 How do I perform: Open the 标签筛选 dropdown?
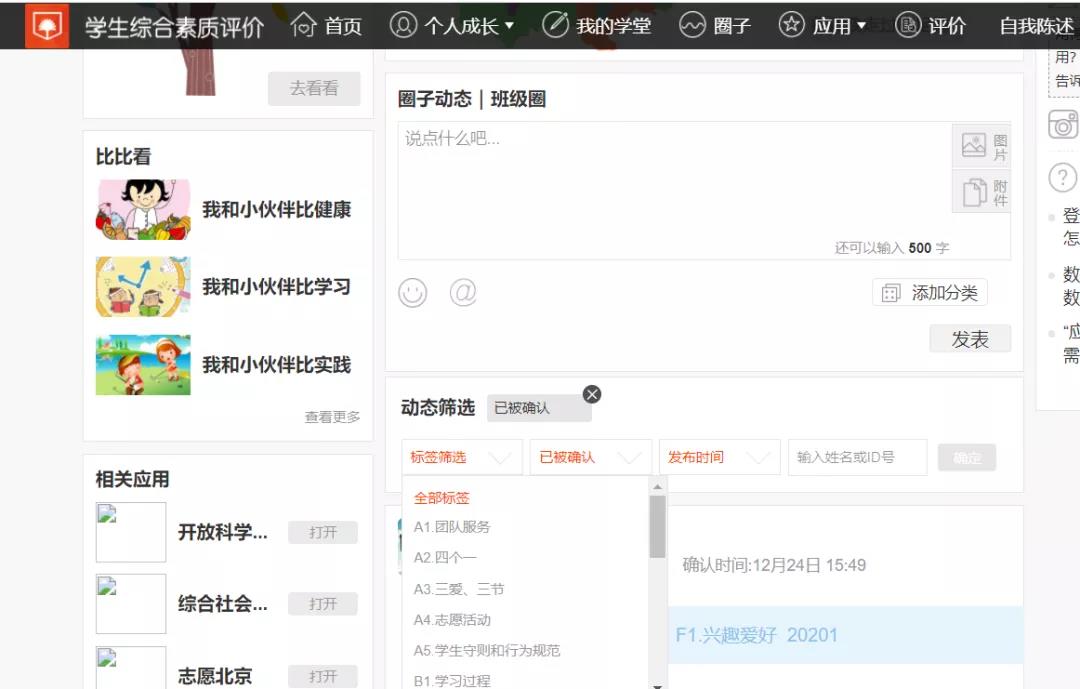[462, 457]
